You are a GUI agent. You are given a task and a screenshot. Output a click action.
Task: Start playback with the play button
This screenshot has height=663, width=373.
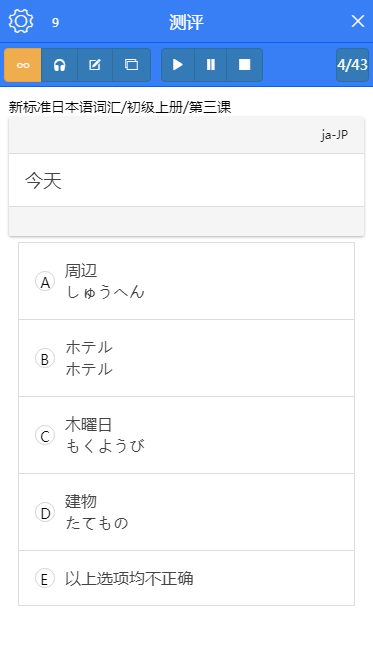178,65
